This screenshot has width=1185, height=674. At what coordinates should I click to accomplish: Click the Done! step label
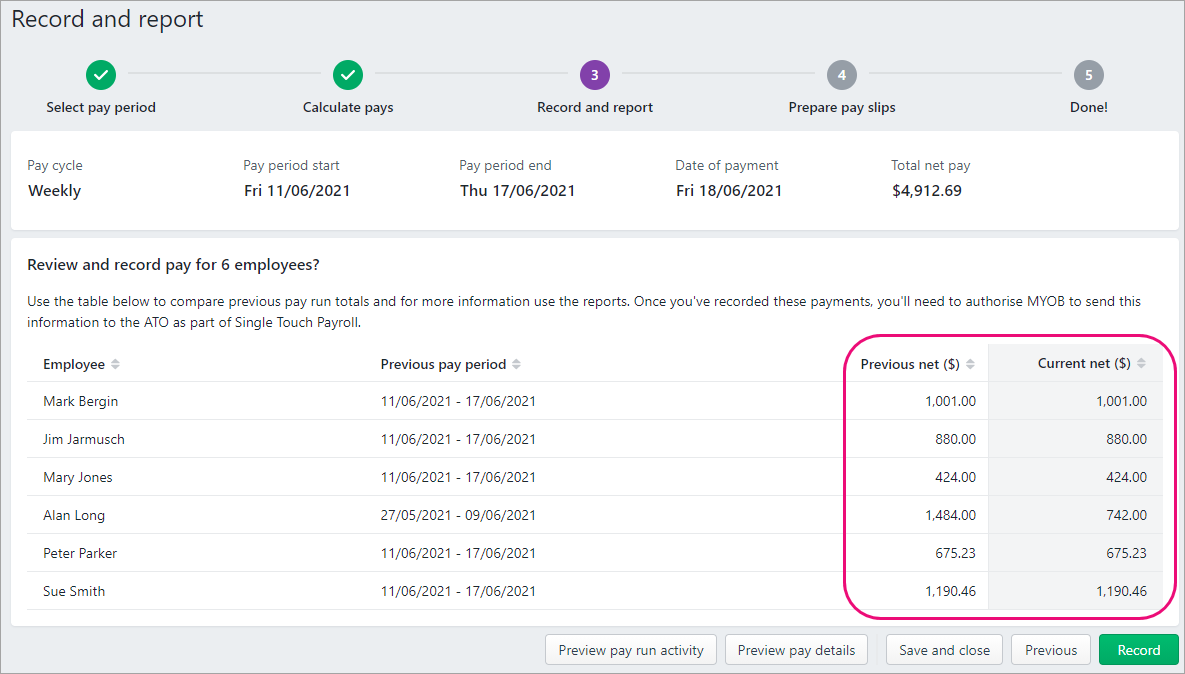coord(1088,107)
